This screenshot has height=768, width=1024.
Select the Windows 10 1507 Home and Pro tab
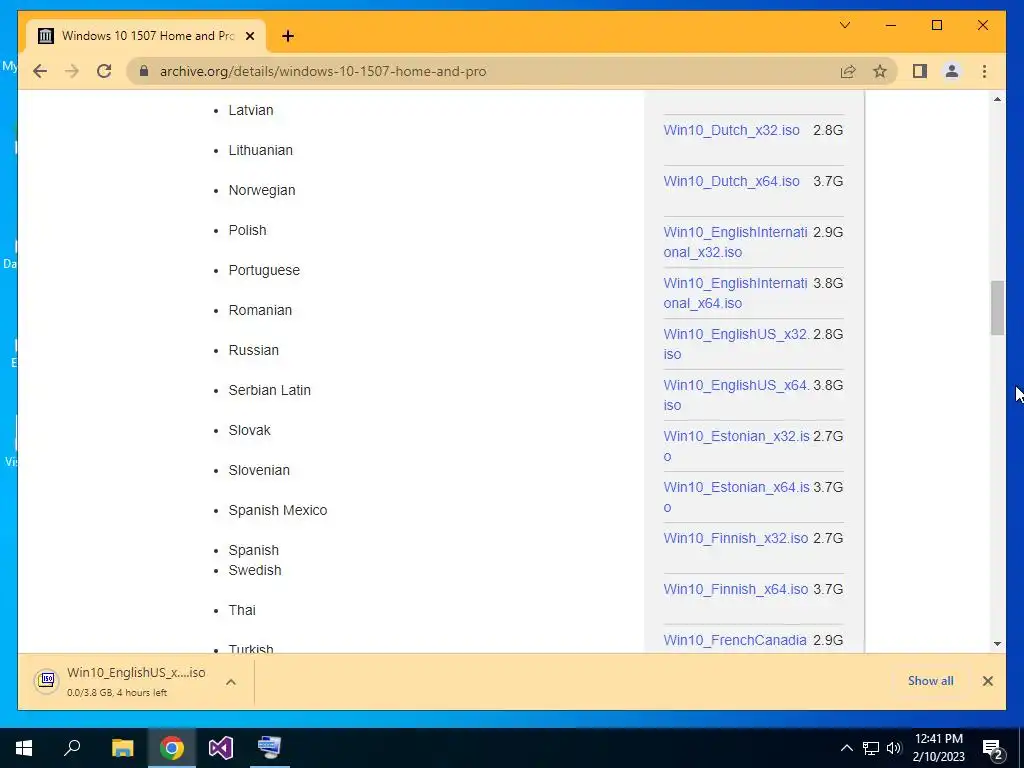click(x=146, y=36)
